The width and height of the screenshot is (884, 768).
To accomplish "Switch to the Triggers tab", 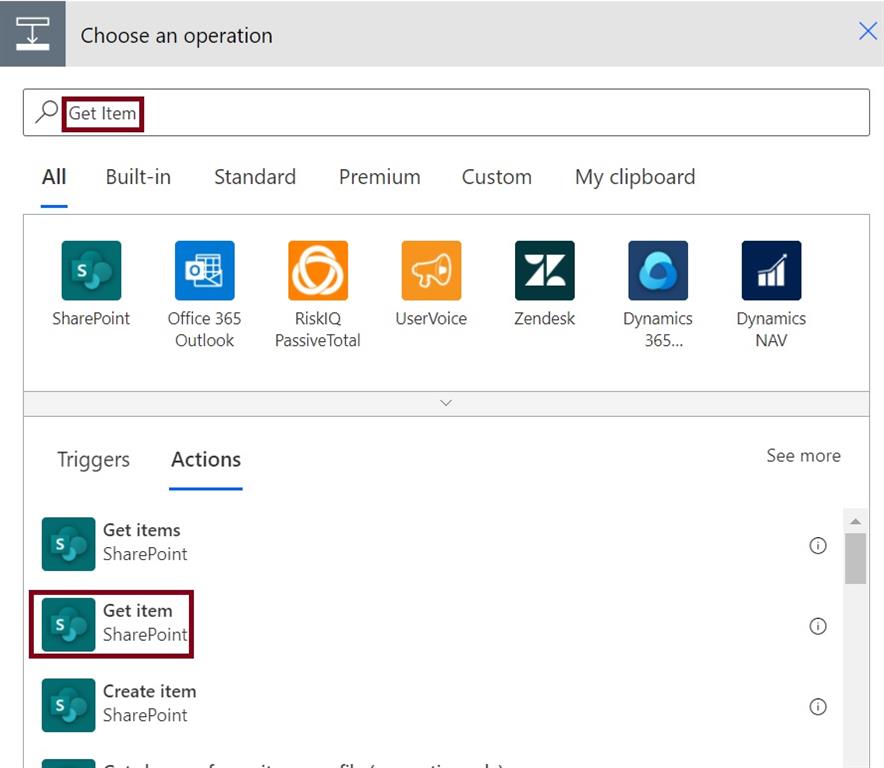I will point(93,460).
